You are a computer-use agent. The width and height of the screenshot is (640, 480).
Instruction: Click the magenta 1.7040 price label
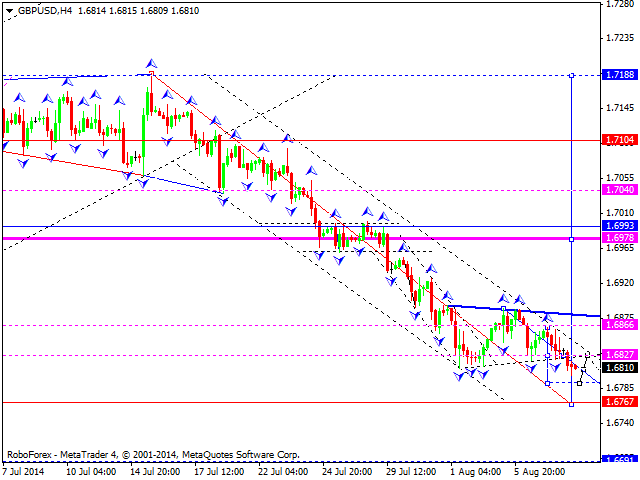(x=620, y=189)
